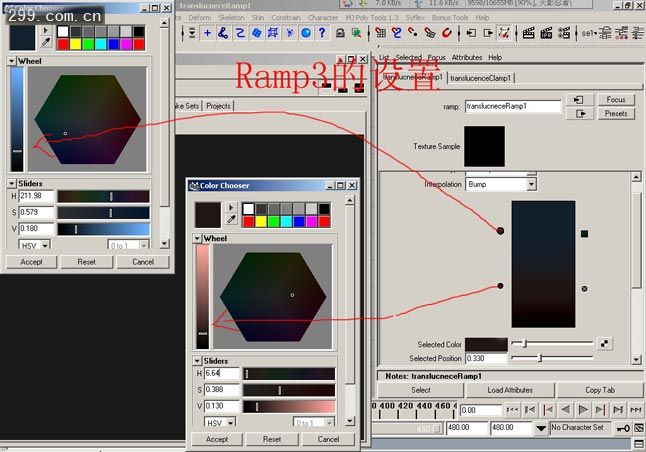Click the Selected Color swatch
Viewport: 646px width, 452px height.
tap(486, 344)
